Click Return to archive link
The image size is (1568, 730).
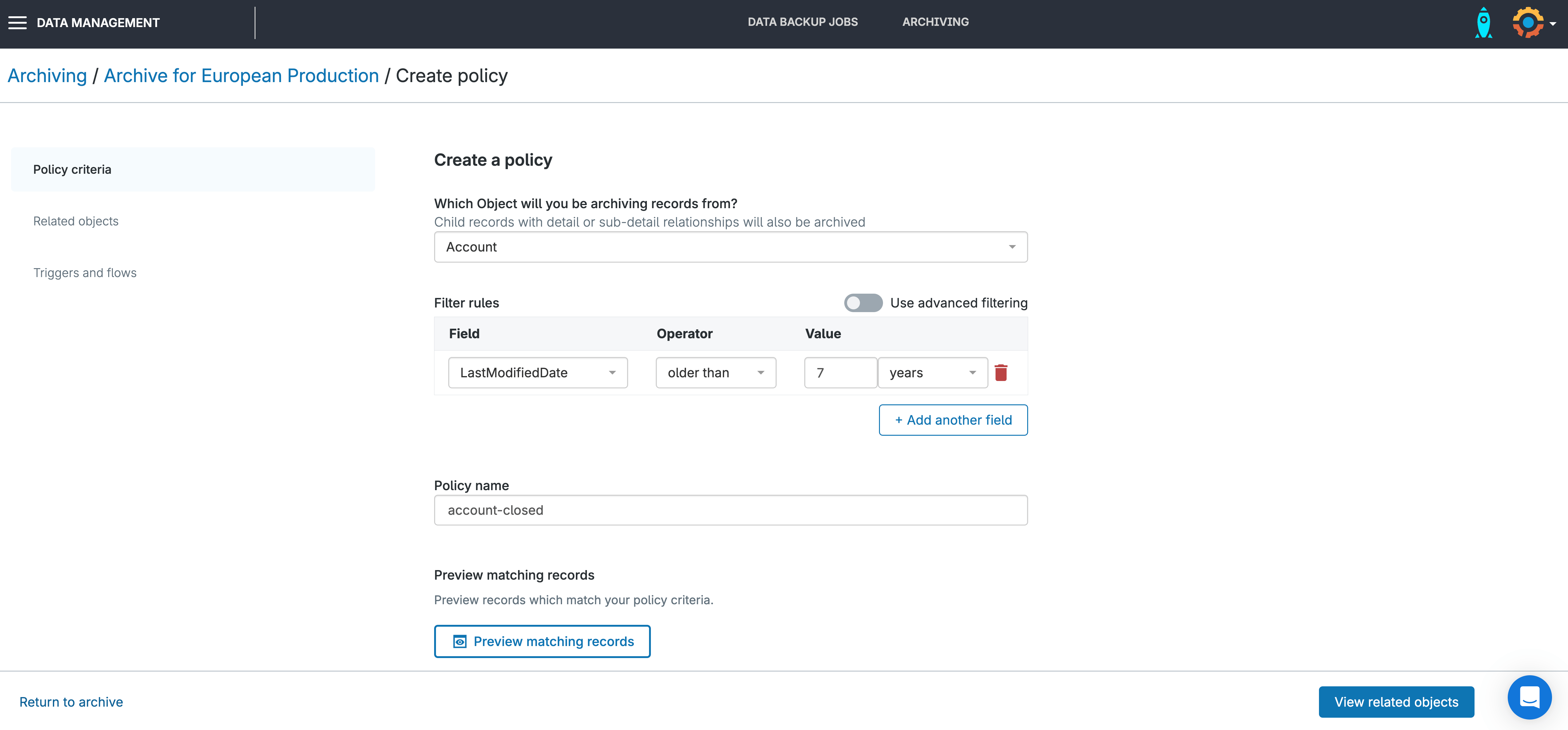tap(71, 702)
